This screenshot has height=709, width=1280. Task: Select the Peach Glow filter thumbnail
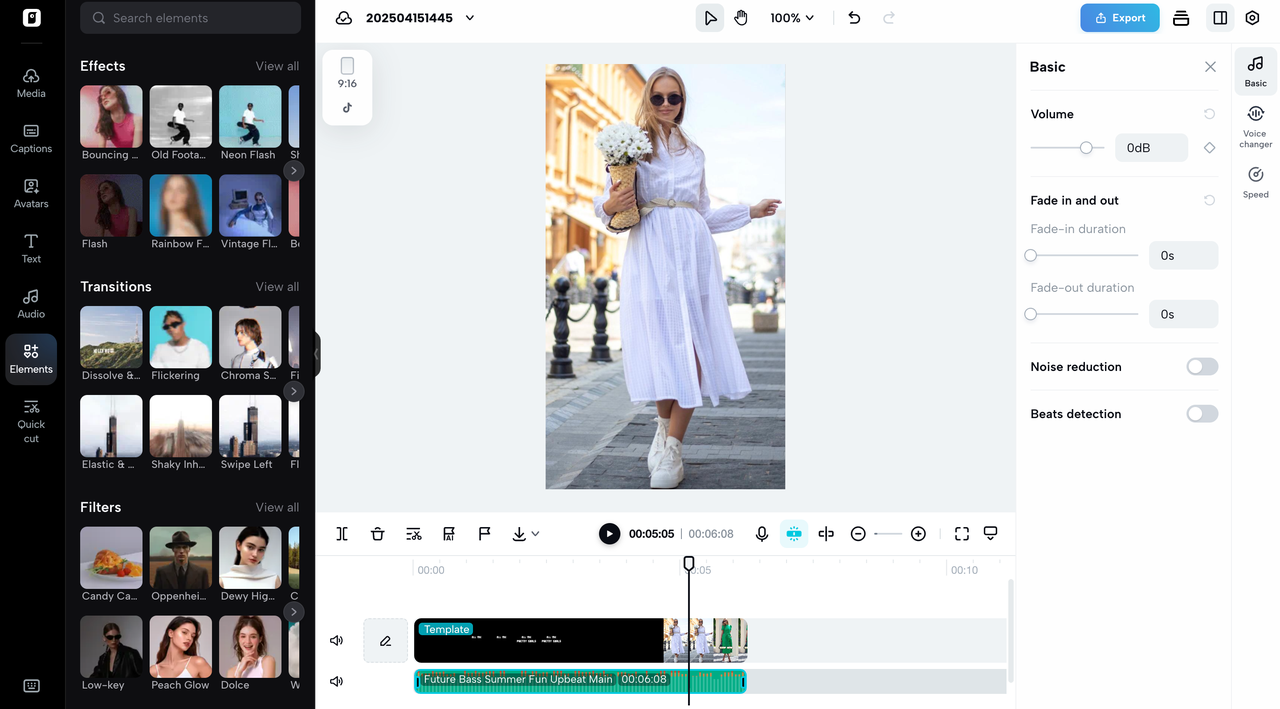(x=181, y=646)
